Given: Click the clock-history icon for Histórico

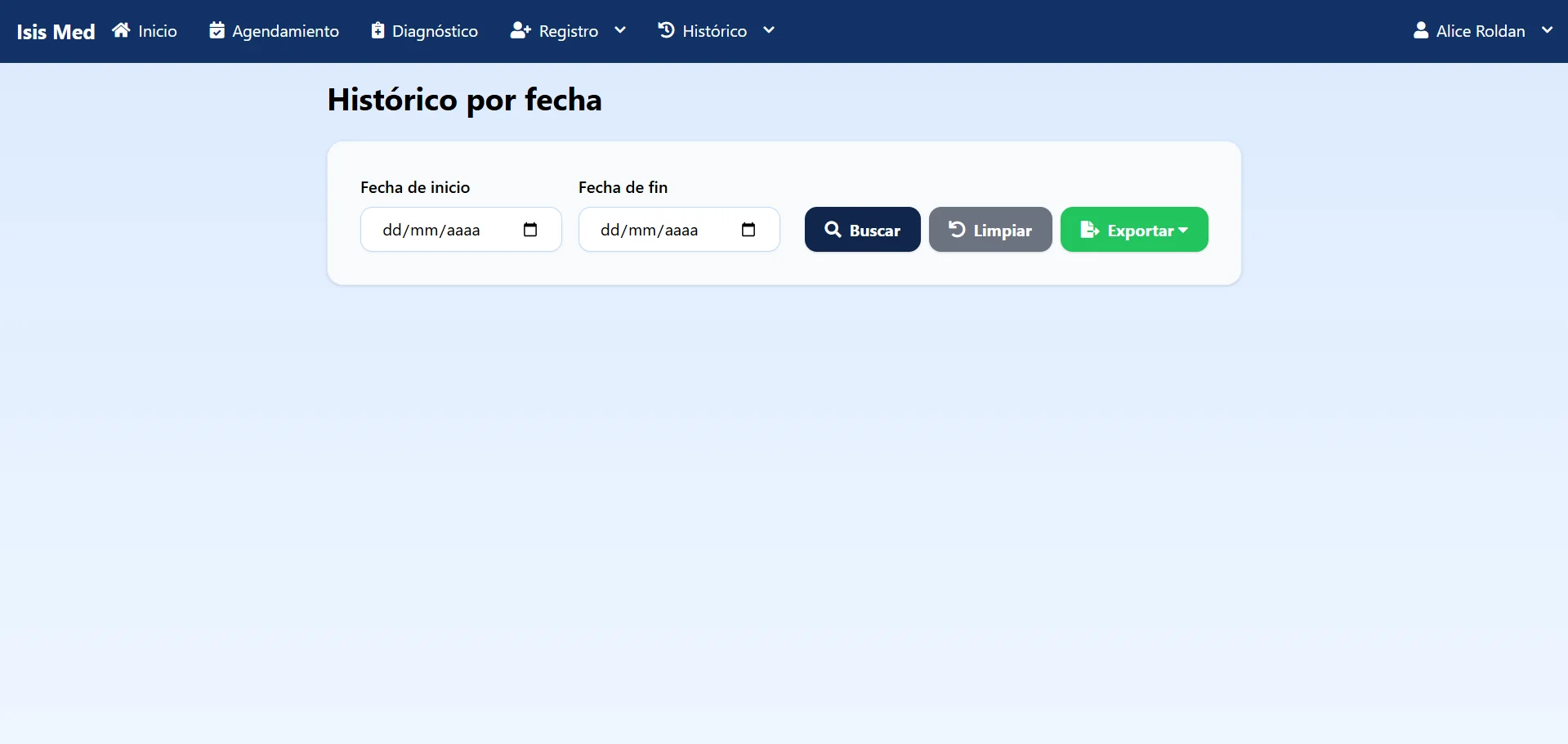Looking at the screenshot, I should (666, 30).
